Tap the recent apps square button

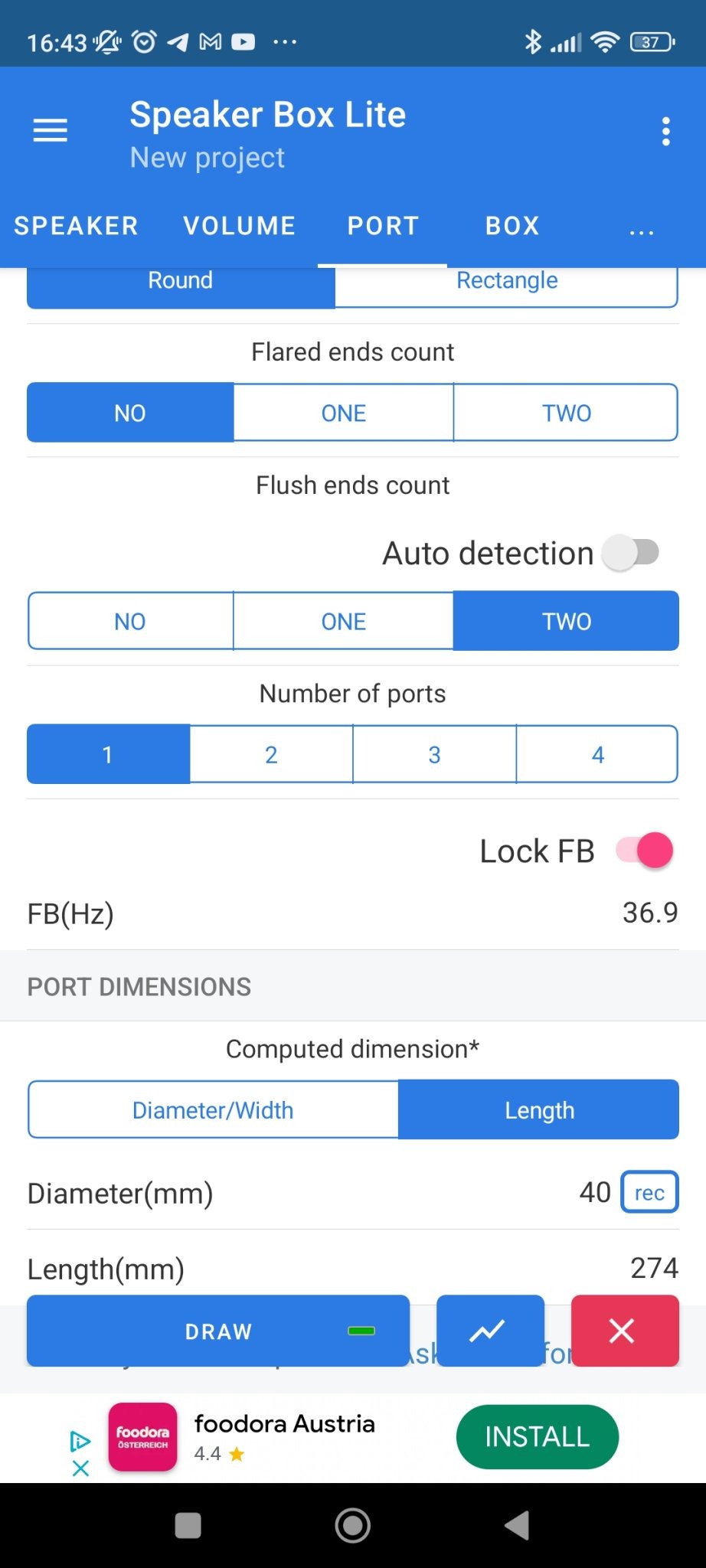(188, 1526)
